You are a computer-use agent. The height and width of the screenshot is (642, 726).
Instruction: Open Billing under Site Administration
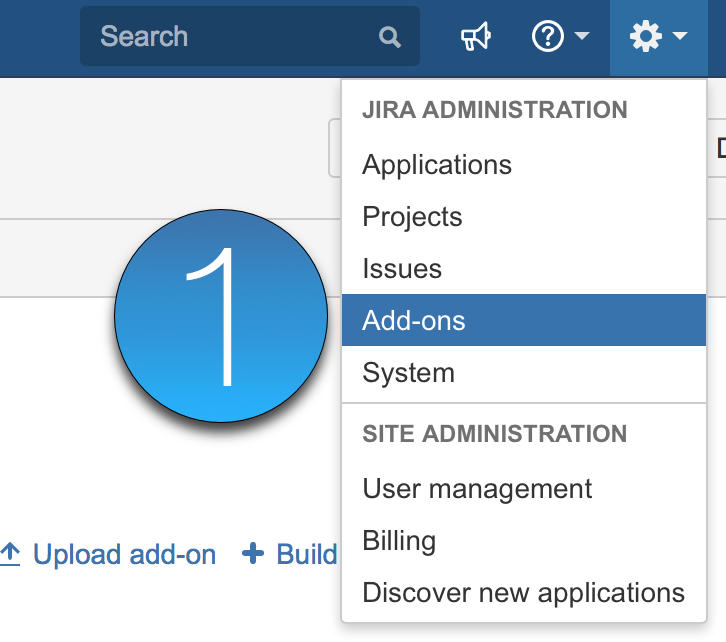(399, 541)
